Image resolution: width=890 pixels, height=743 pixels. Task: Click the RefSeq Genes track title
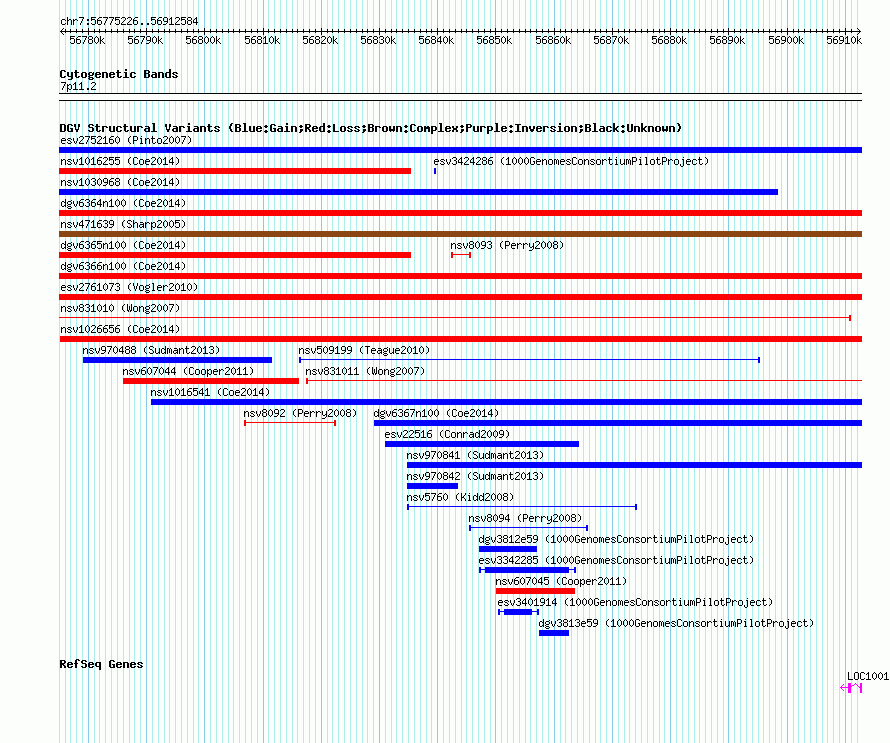pos(101,664)
